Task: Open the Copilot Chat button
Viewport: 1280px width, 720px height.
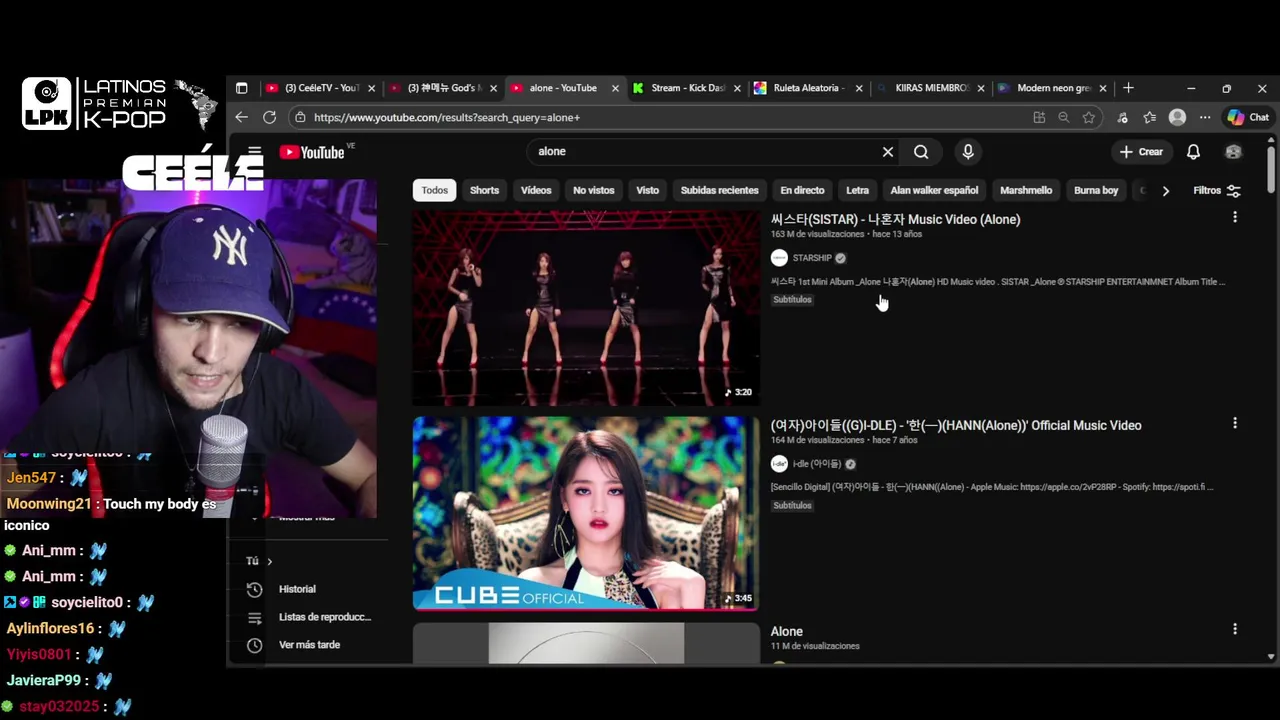Action: (1248, 117)
